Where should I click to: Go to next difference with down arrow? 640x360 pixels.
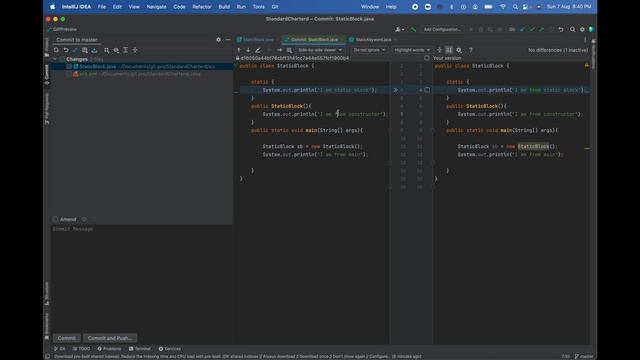point(248,50)
